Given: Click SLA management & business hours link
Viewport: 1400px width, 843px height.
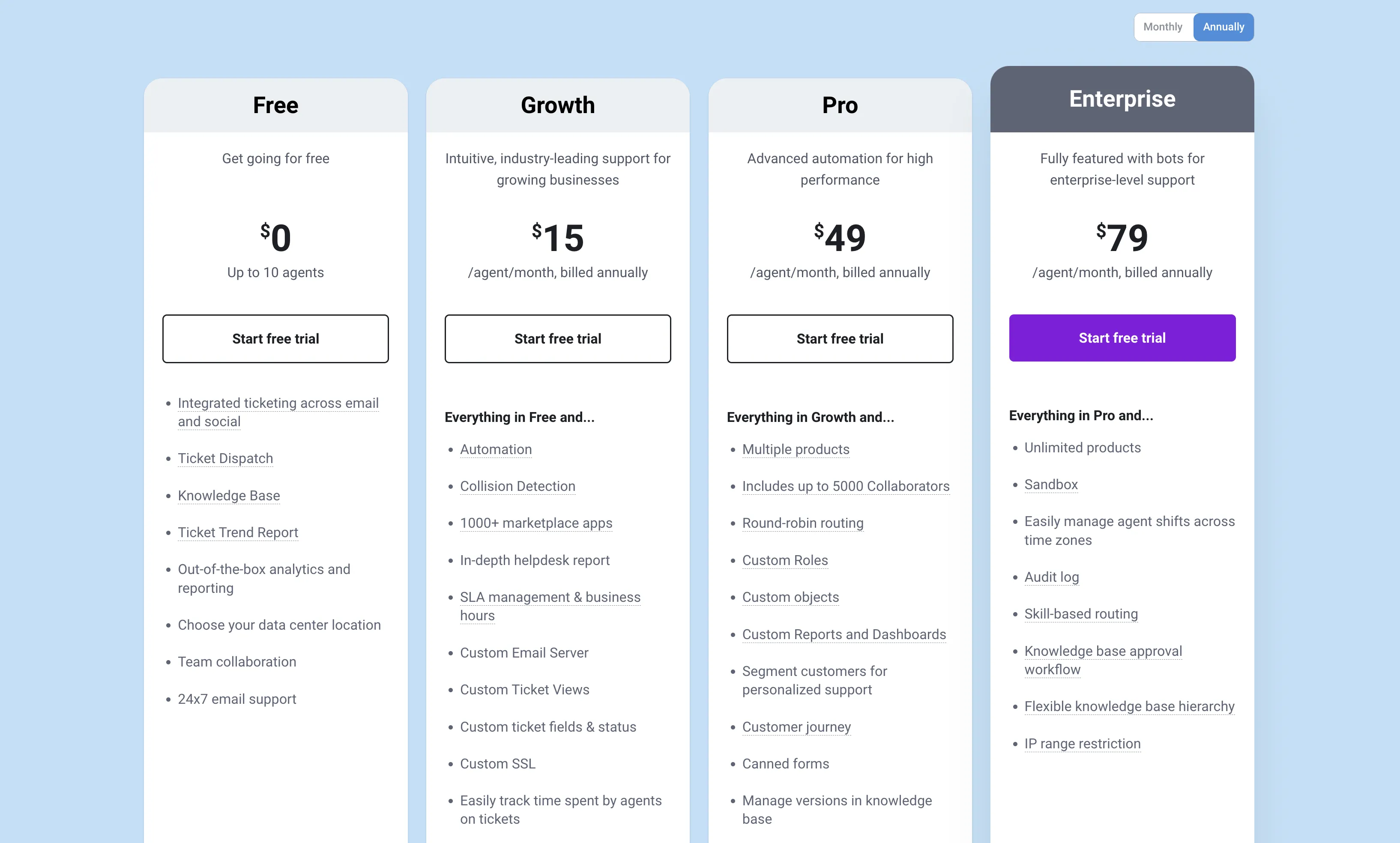Looking at the screenshot, I should point(550,606).
